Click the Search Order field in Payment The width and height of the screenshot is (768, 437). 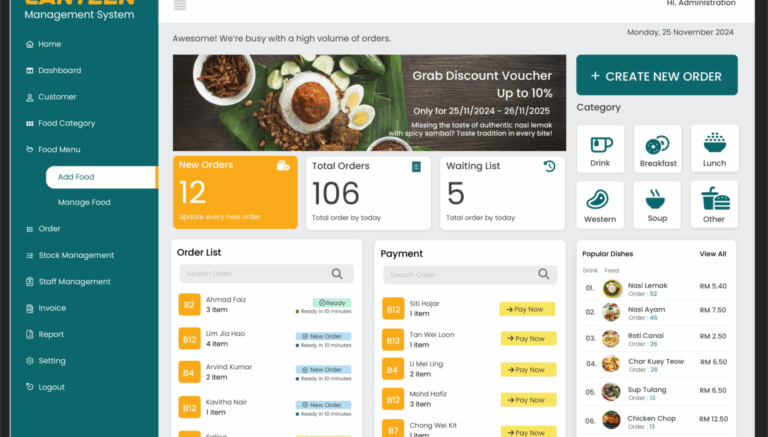tap(460, 274)
